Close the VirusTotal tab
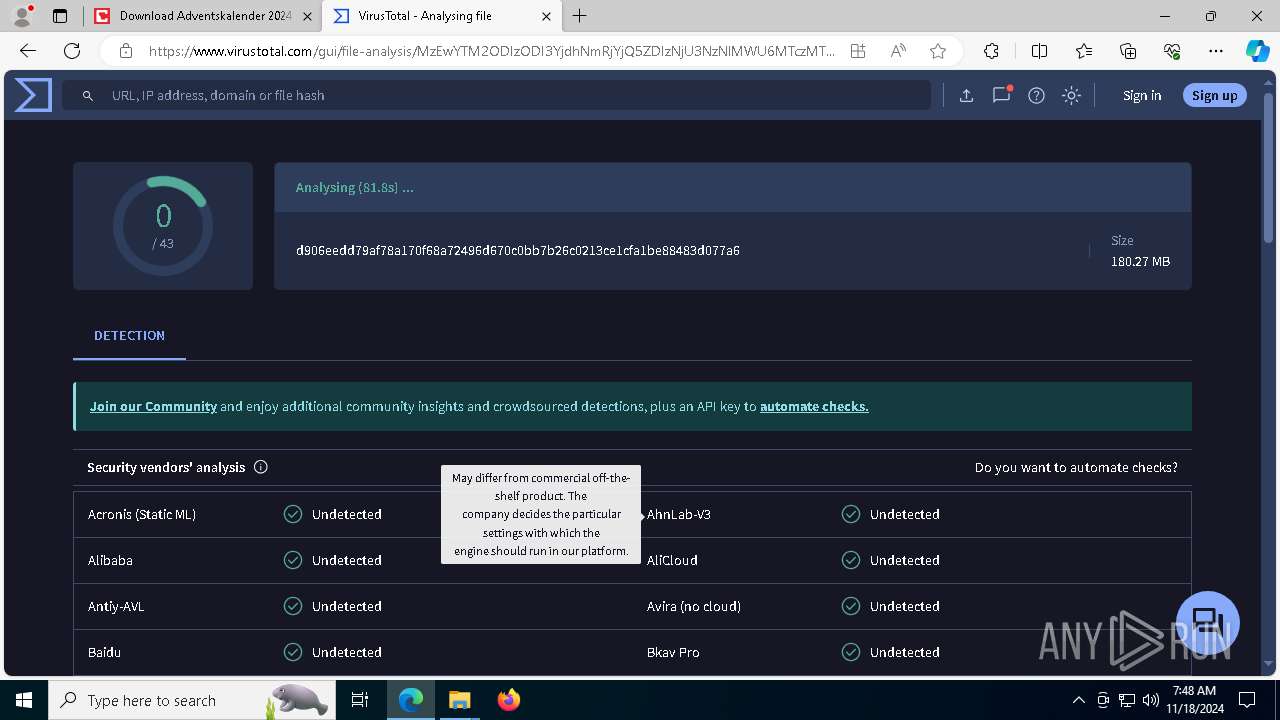Screen dimensions: 1280x720 pos(546,16)
